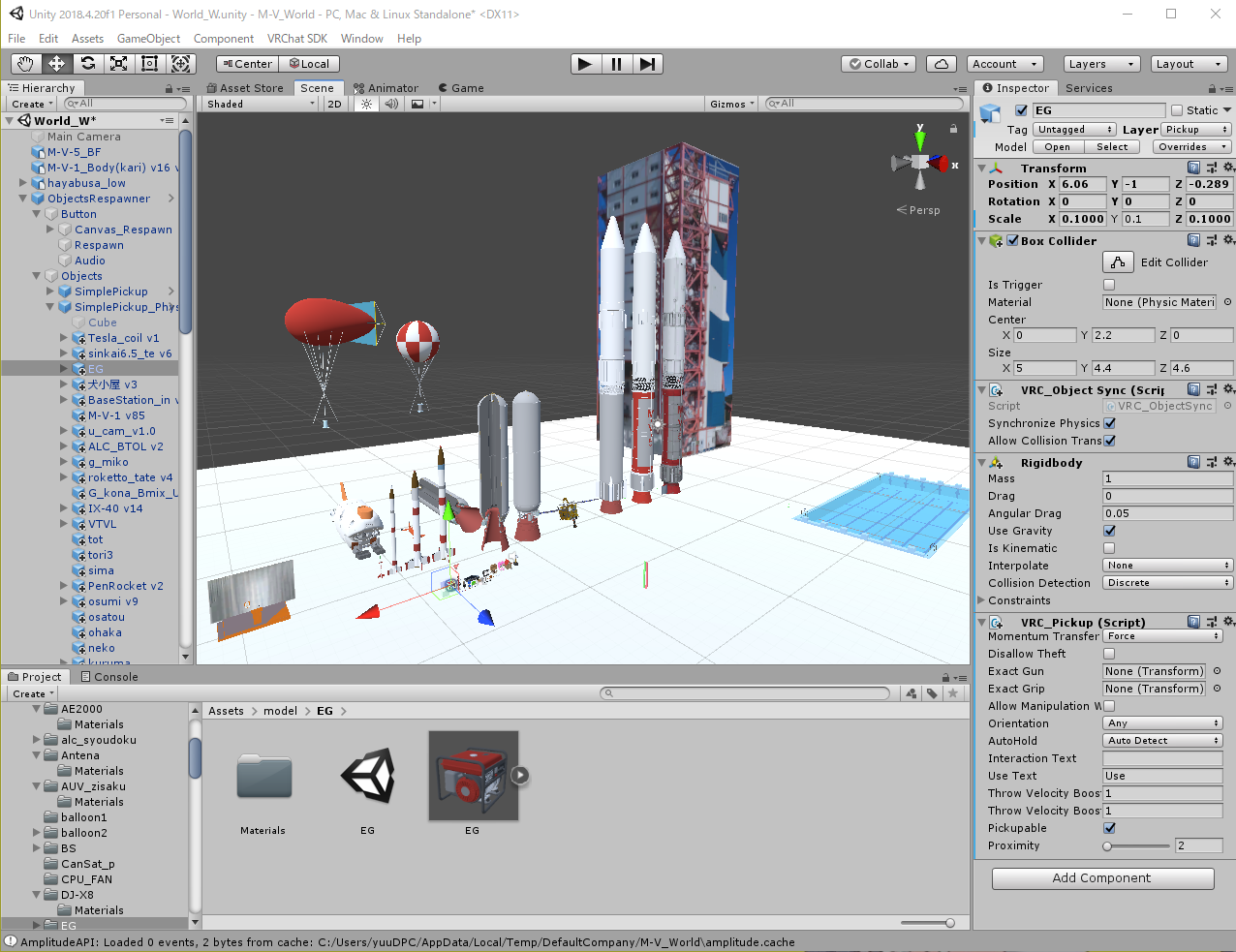The width and height of the screenshot is (1236, 952).
Task: Toggle scene audio speaker icon
Action: [x=391, y=104]
